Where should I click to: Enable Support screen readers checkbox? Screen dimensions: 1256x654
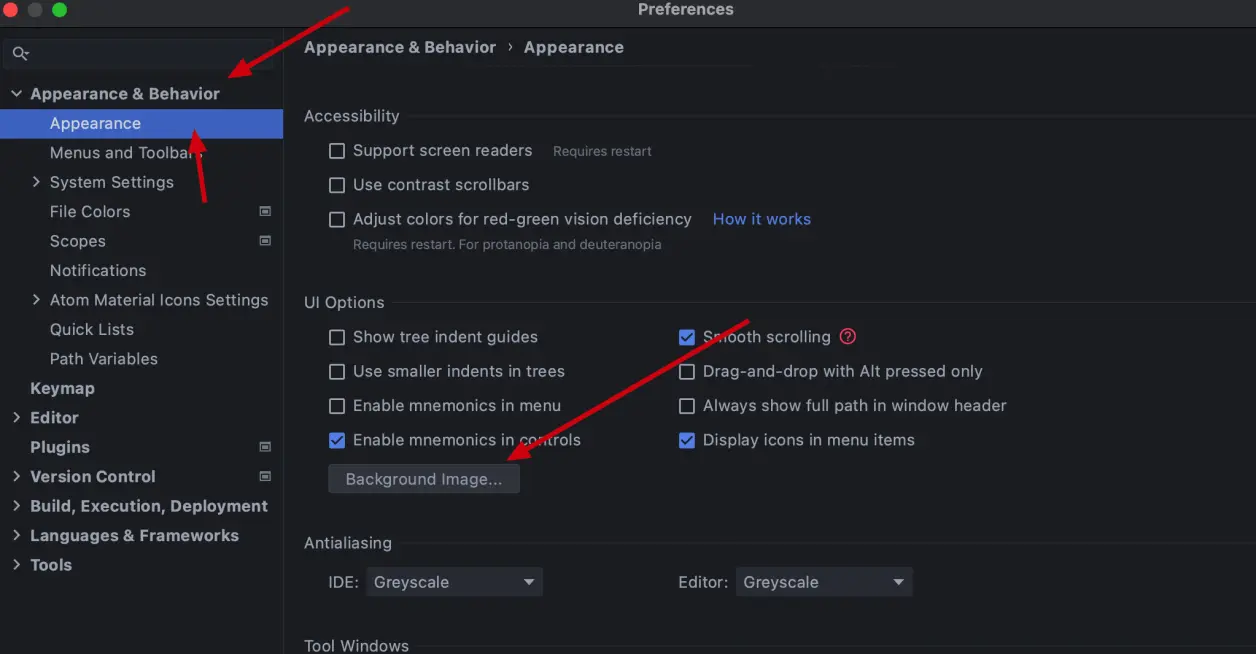[337, 151]
